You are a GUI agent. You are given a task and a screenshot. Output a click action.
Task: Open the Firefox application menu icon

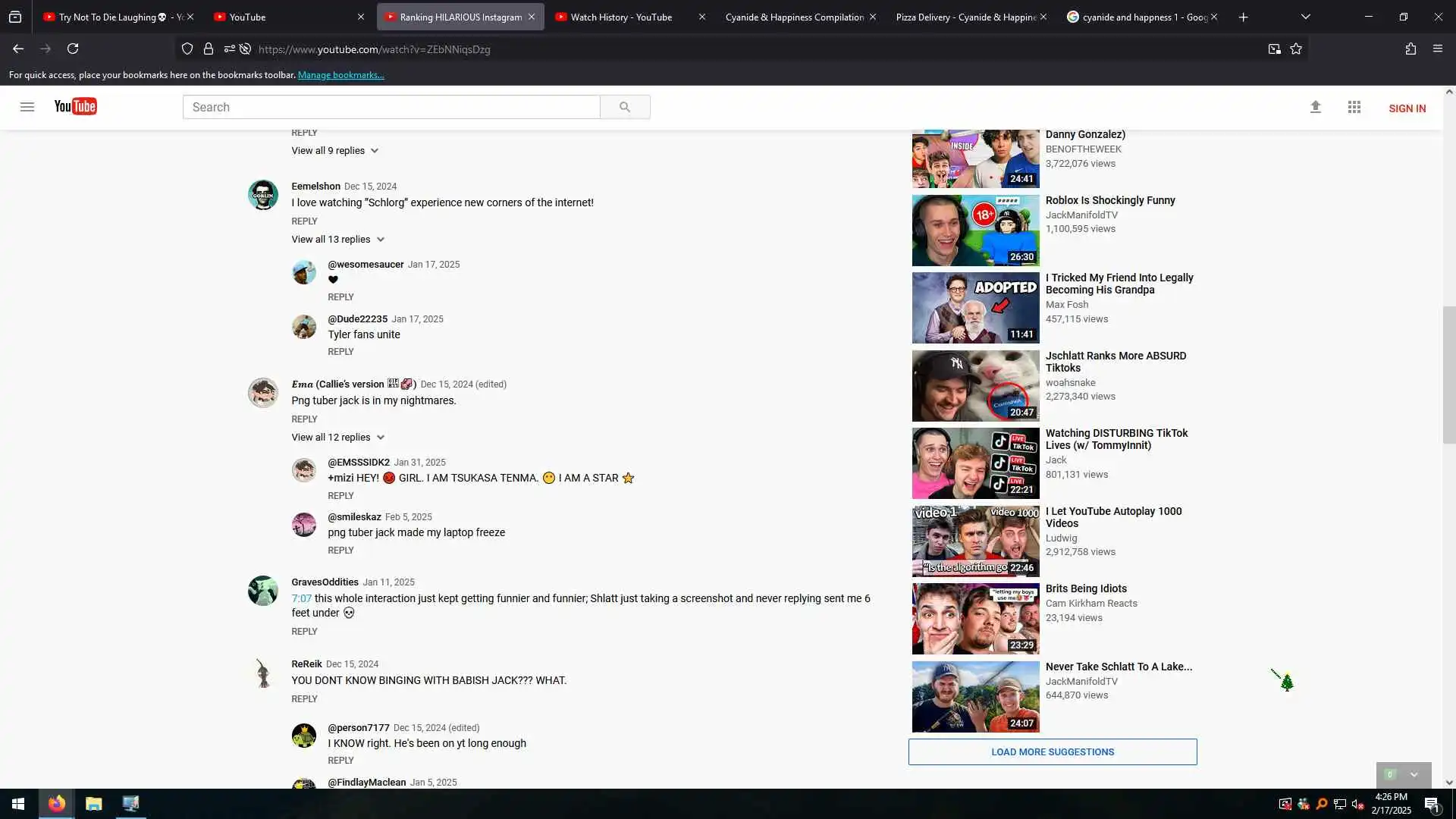click(x=1438, y=49)
